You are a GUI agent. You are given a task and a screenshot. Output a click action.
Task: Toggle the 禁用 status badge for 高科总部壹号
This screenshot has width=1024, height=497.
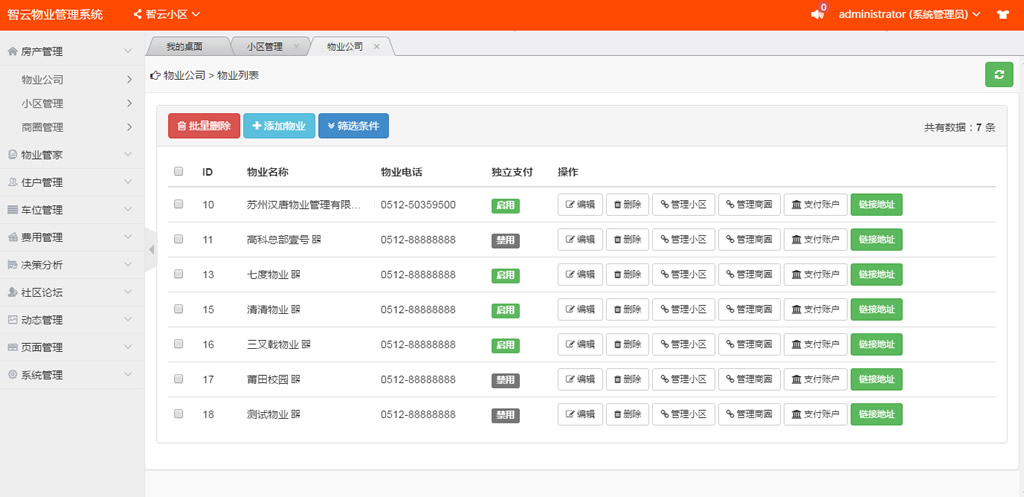pos(505,240)
